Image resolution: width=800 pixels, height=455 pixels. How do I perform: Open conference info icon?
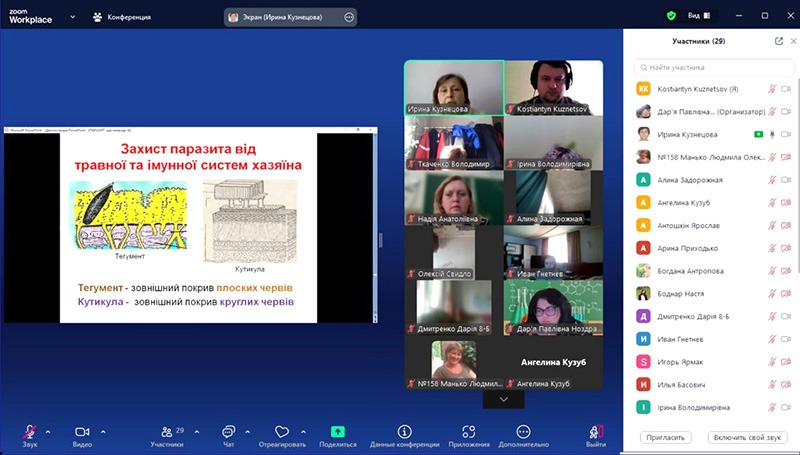[x=404, y=431]
